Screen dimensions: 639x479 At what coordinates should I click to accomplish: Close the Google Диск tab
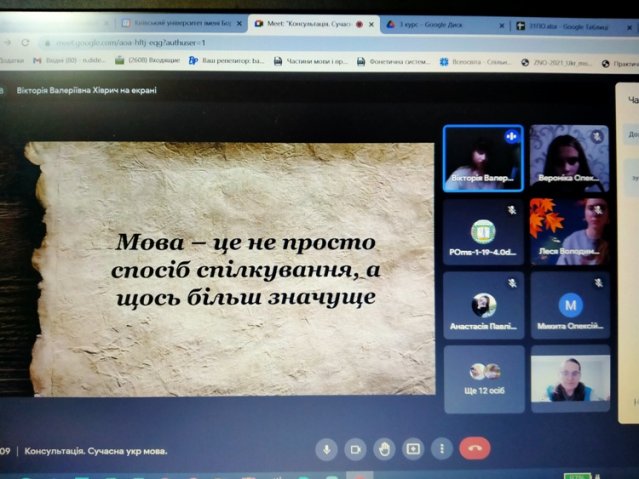502,26
